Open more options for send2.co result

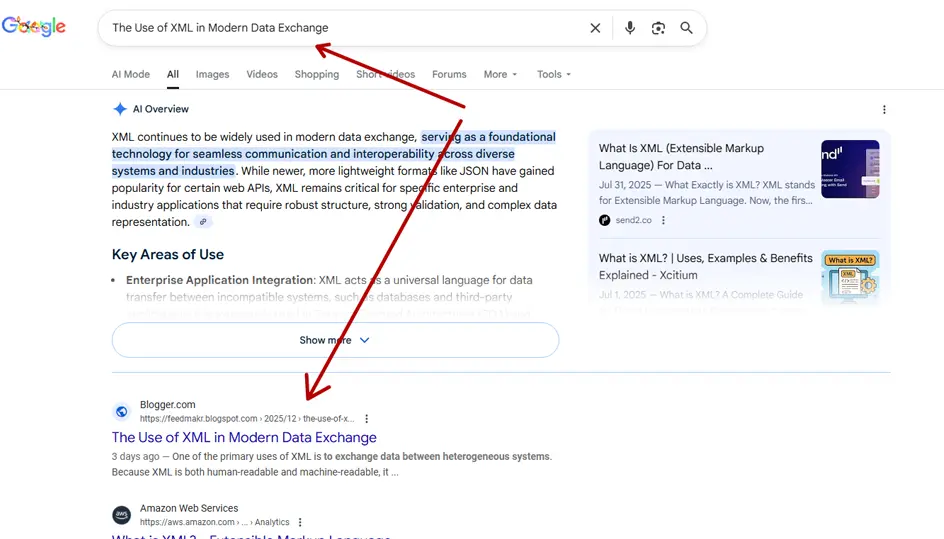click(663, 220)
